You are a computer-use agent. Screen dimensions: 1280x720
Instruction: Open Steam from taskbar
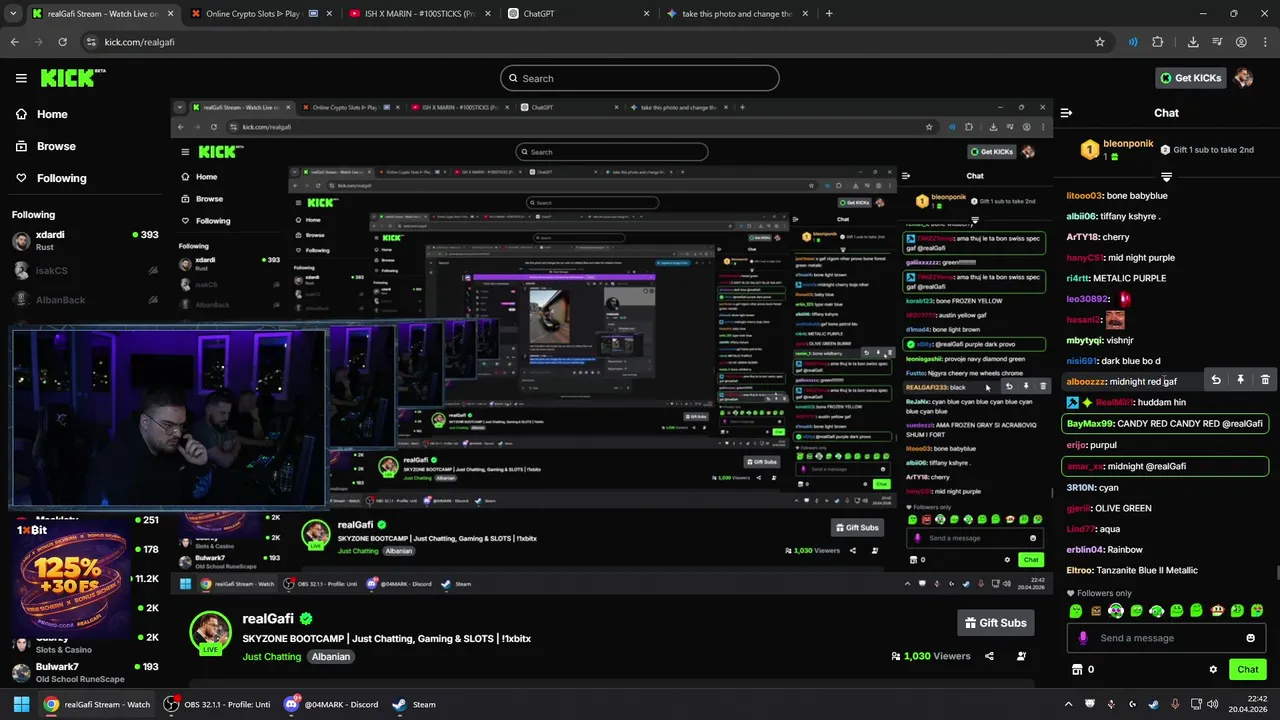click(x=414, y=704)
